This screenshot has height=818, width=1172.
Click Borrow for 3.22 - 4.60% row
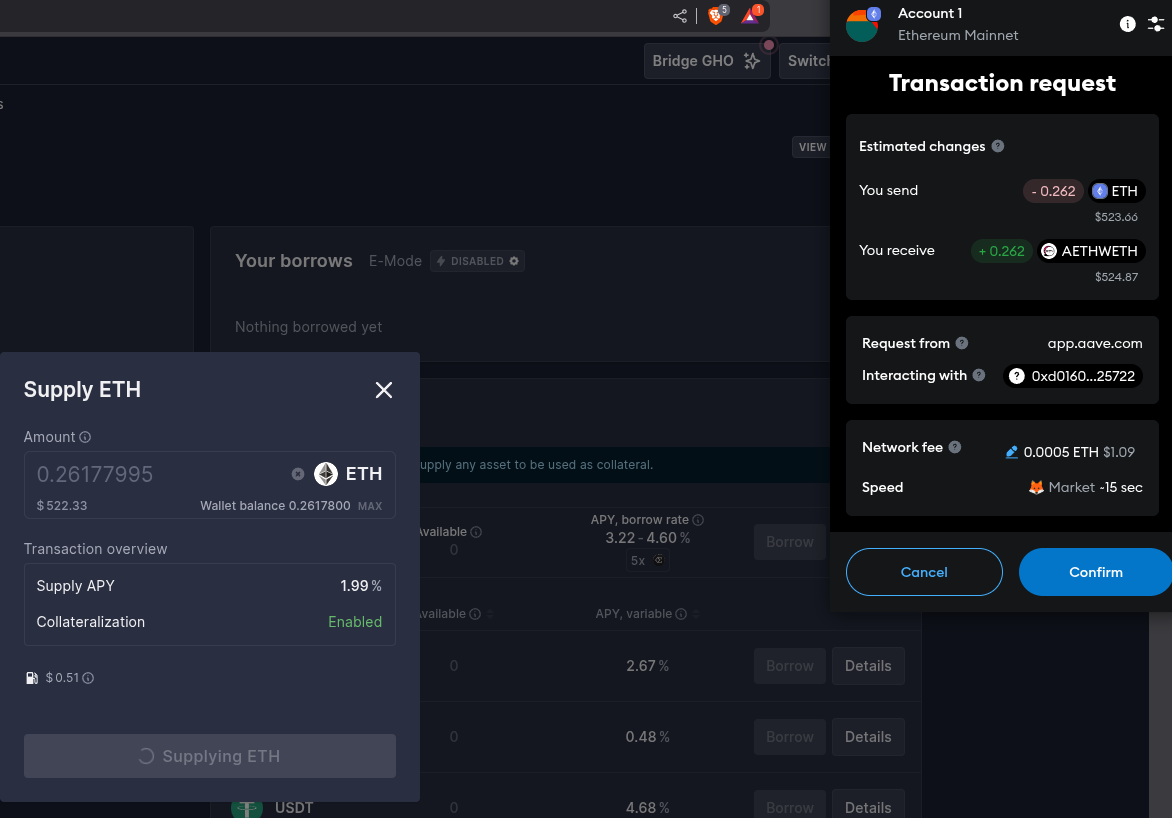[x=789, y=542]
